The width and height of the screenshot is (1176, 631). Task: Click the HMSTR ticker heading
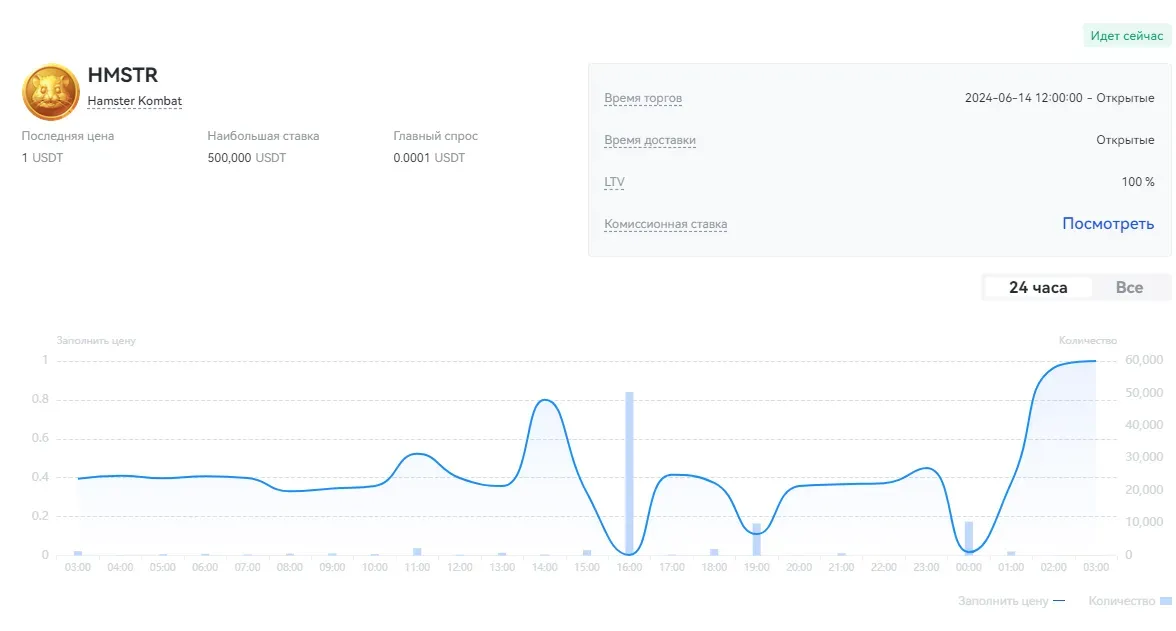click(123, 75)
